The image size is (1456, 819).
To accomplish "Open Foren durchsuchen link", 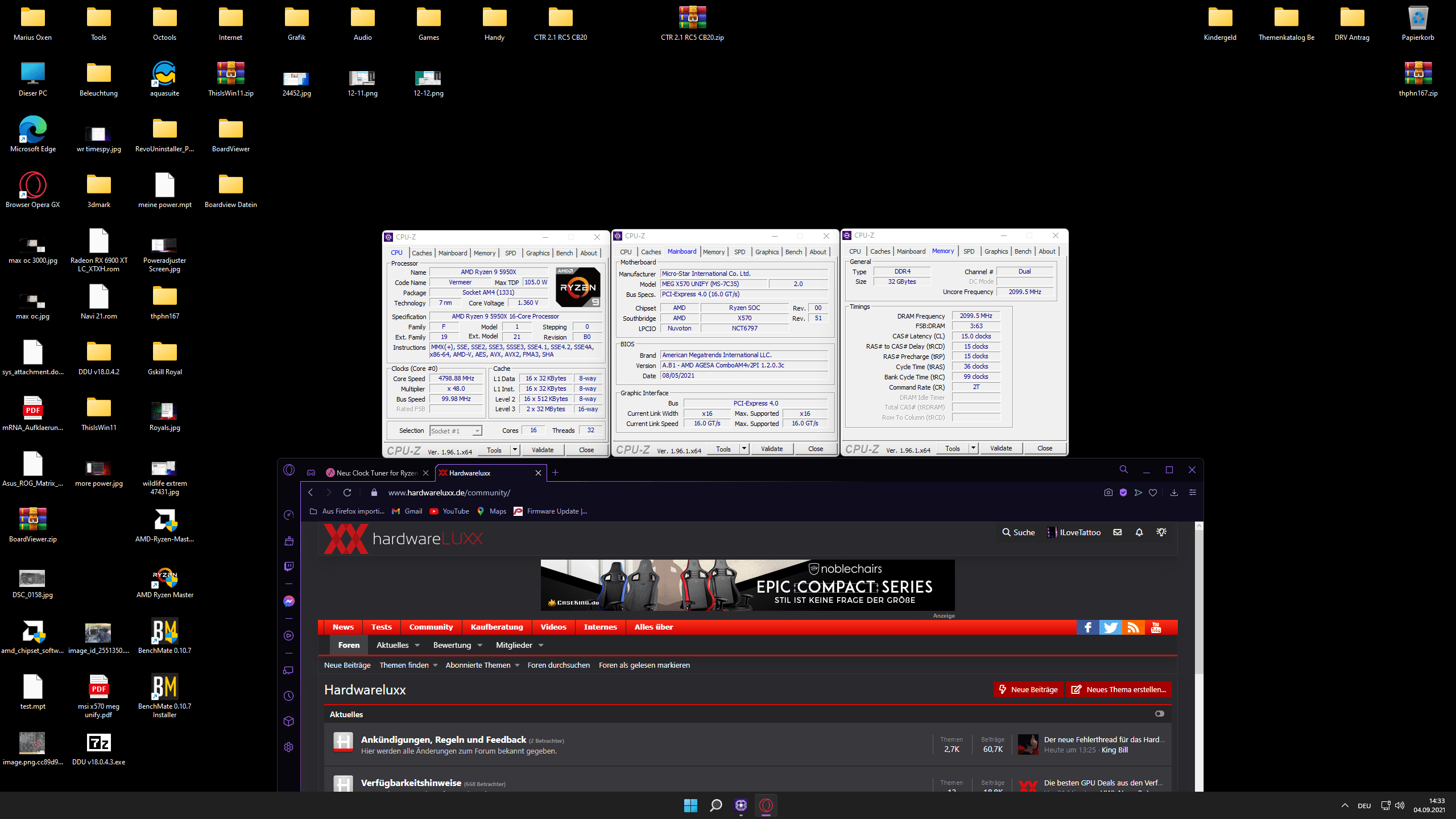I will pyautogui.click(x=559, y=665).
